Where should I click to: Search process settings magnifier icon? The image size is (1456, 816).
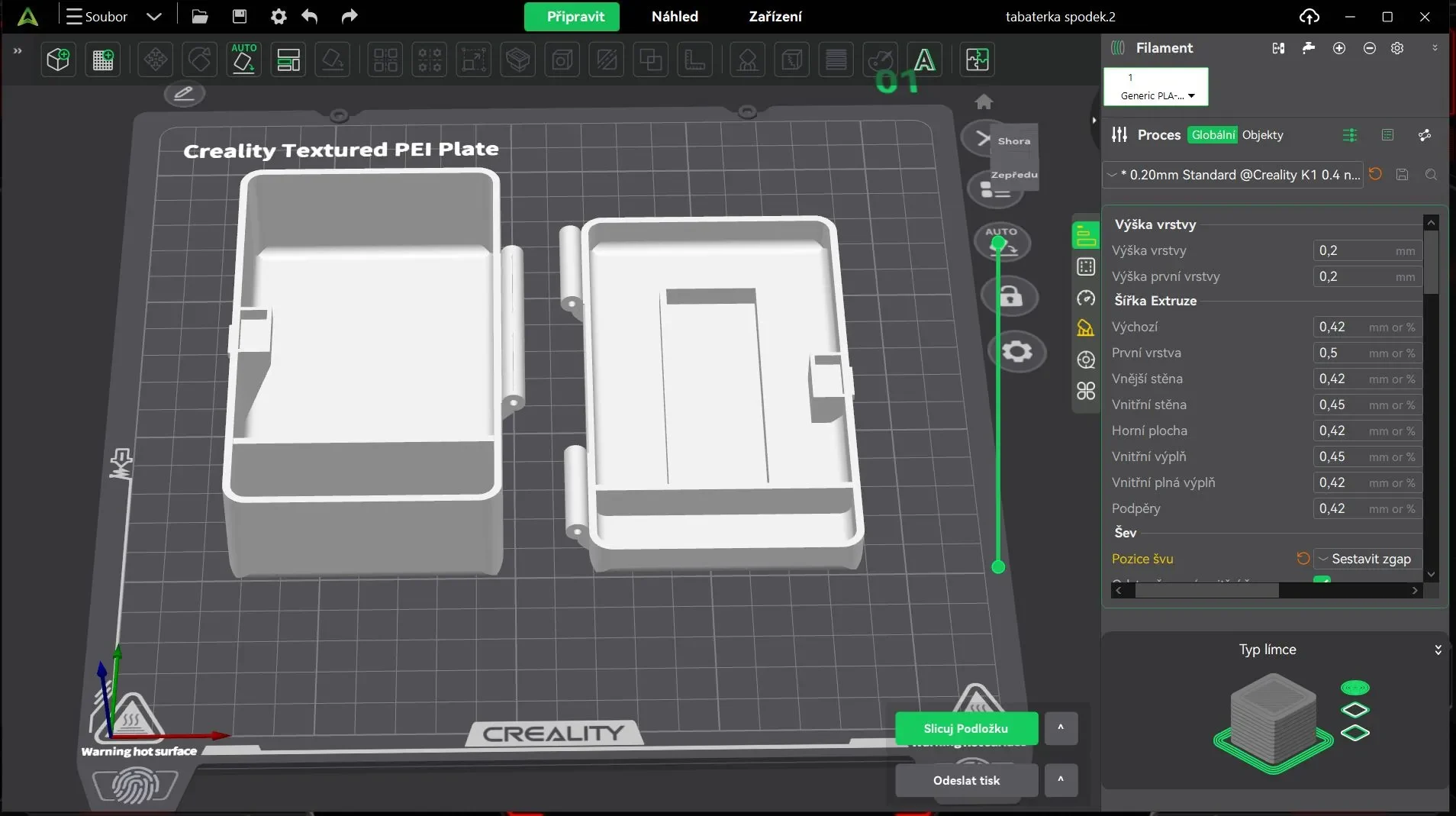[x=1432, y=175]
